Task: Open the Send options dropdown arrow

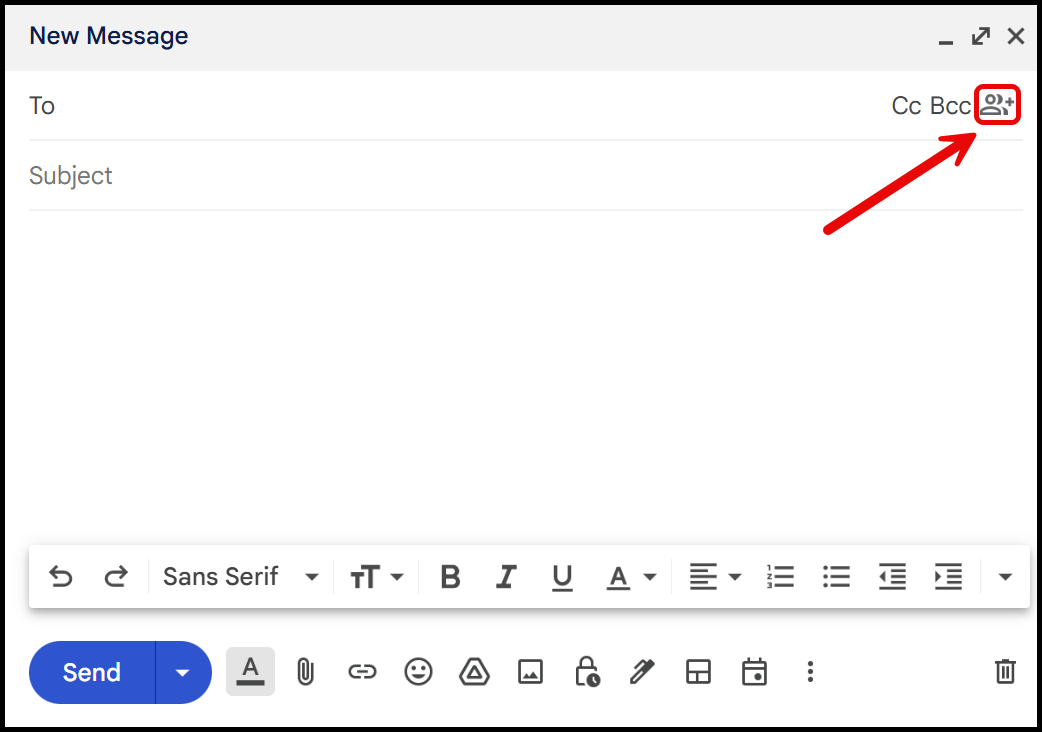Action: (x=183, y=672)
